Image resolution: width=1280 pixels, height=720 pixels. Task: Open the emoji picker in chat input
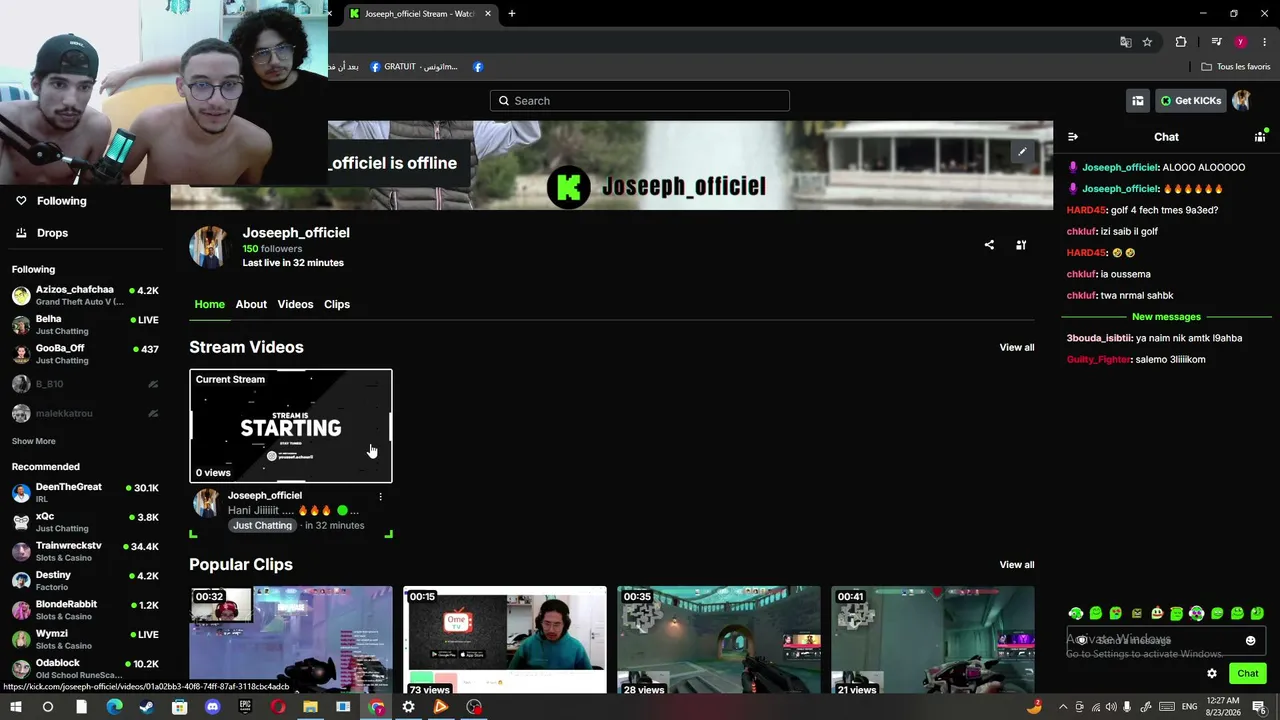pyautogui.click(x=1250, y=641)
